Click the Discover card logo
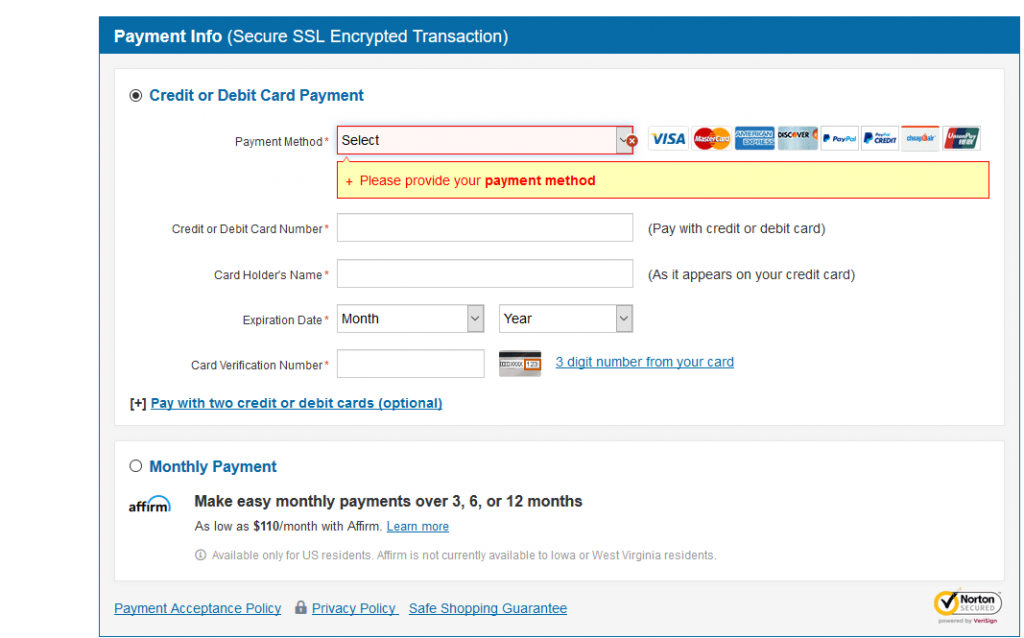 pyautogui.click(x=797, y=139)
